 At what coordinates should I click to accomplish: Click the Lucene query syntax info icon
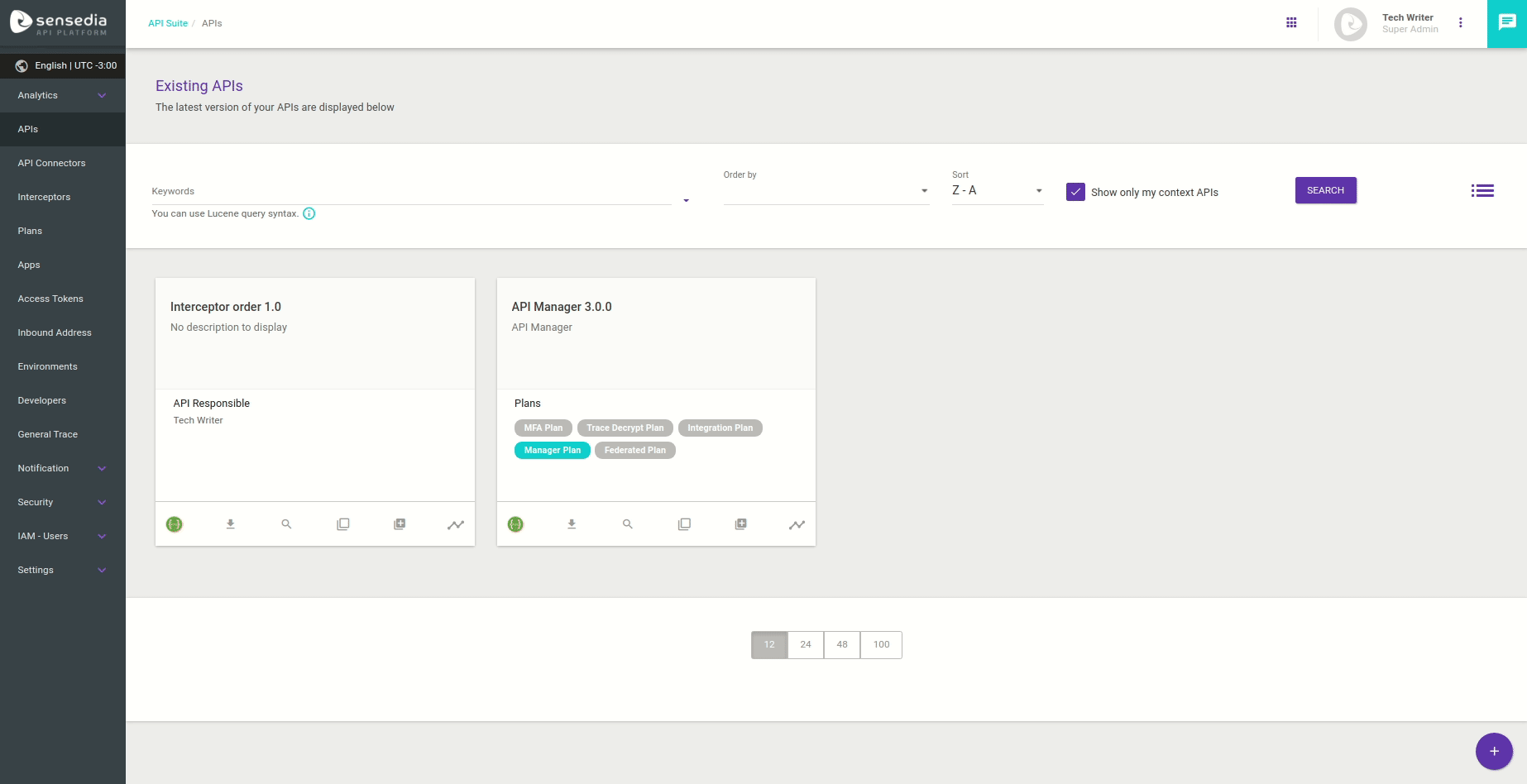click(x=309, y=213)
